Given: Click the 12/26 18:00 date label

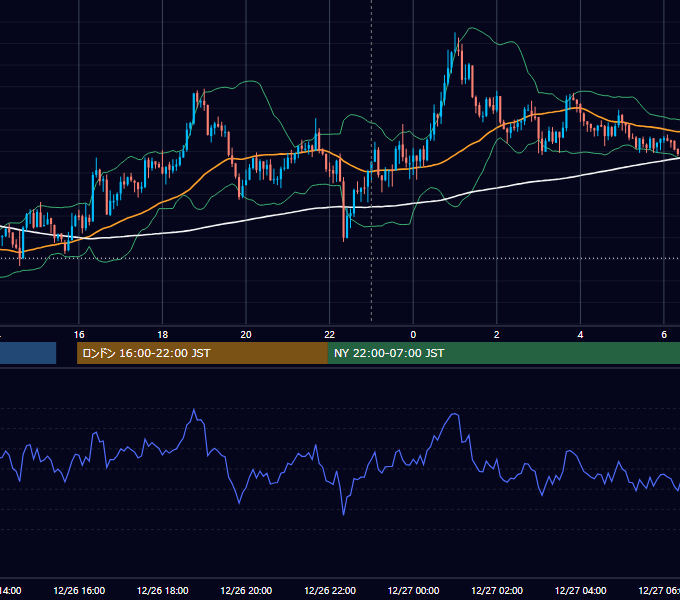Looking at the screenshot, I should pyautogui.click(x=163, y=590).
